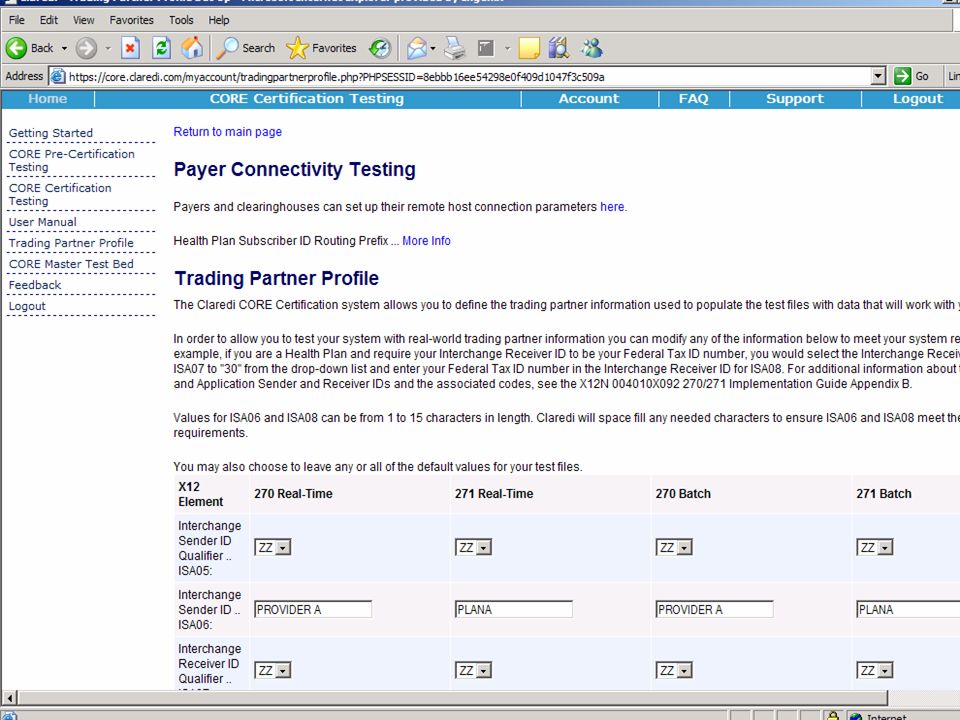This screenshot has width=960, height=720.
Task: Click the address bar URL field
Action: (x=468, y=77)
